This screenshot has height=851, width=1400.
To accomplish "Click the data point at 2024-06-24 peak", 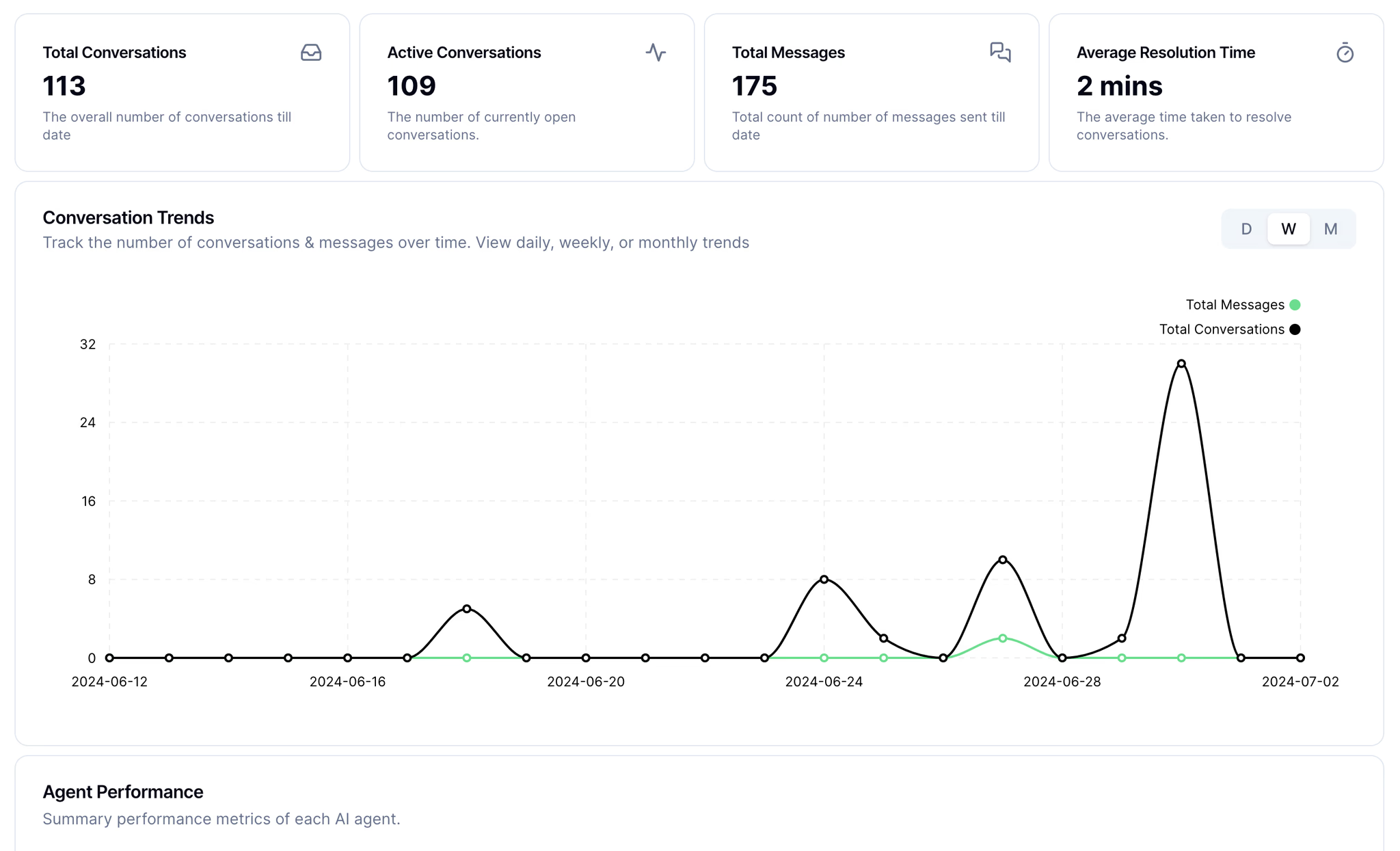I will point(824,579).
